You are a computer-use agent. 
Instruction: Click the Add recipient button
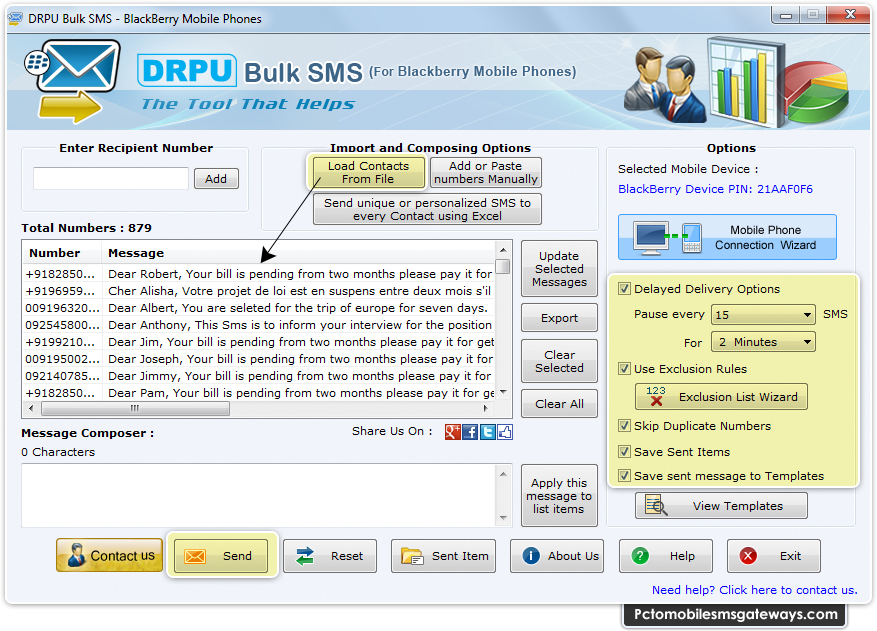[216, 179]
